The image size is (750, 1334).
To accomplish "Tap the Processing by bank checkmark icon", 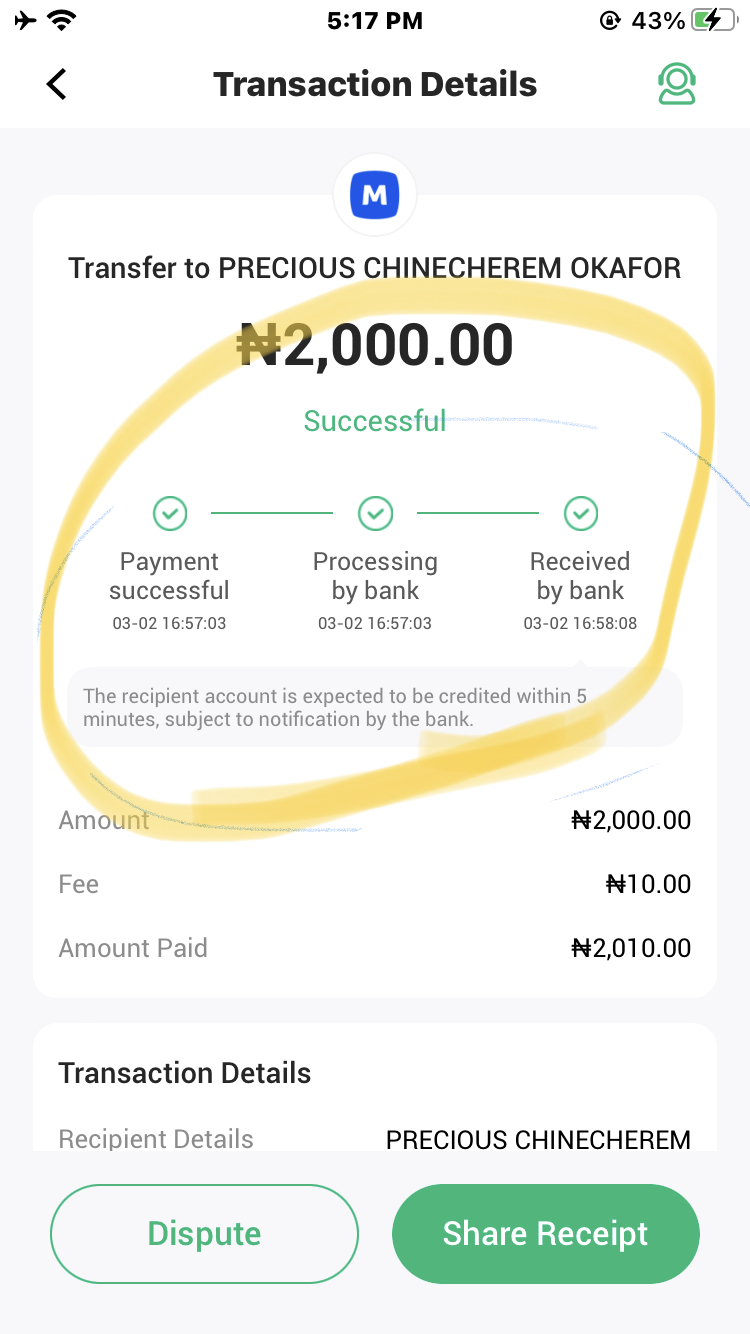I will 375,513.
